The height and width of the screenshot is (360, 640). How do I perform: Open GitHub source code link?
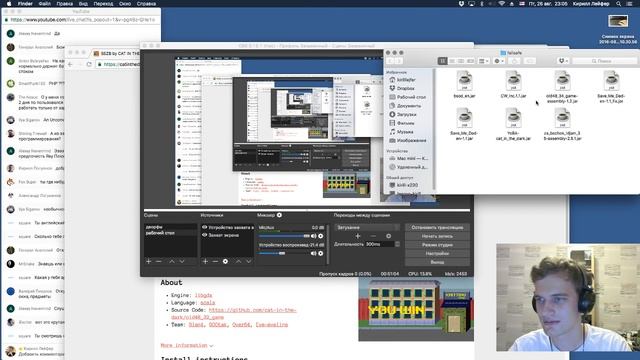[233, 313]
